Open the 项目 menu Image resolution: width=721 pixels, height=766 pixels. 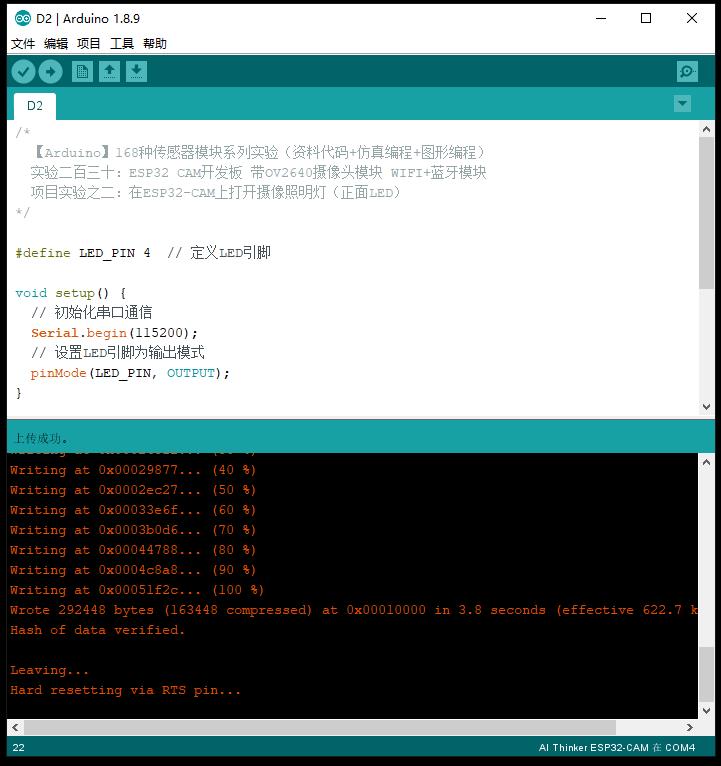pos(88,44)
